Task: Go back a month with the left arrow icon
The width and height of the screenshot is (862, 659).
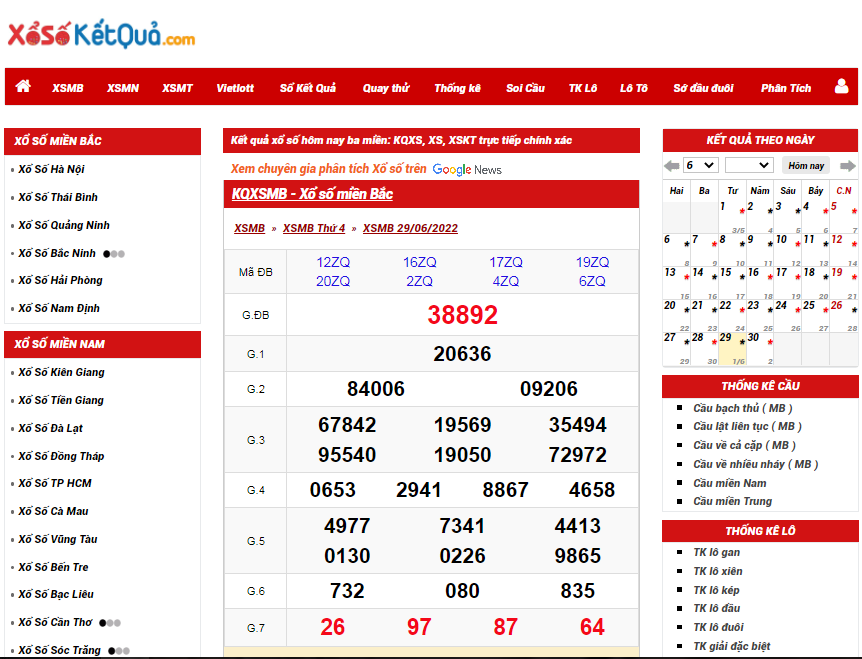Action: tap(670, 164)
